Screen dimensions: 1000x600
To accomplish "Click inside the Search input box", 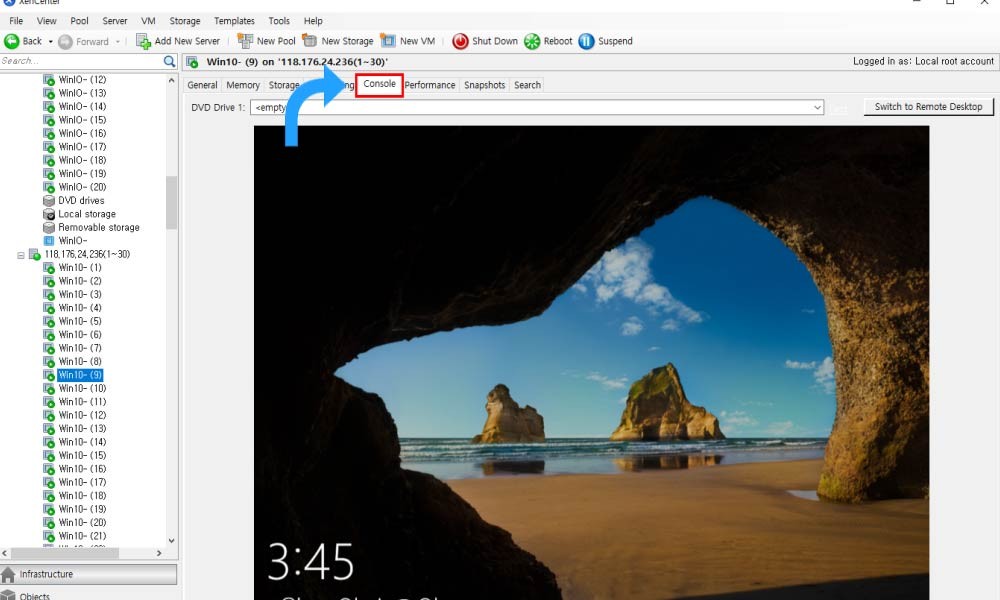I will 80,61.
